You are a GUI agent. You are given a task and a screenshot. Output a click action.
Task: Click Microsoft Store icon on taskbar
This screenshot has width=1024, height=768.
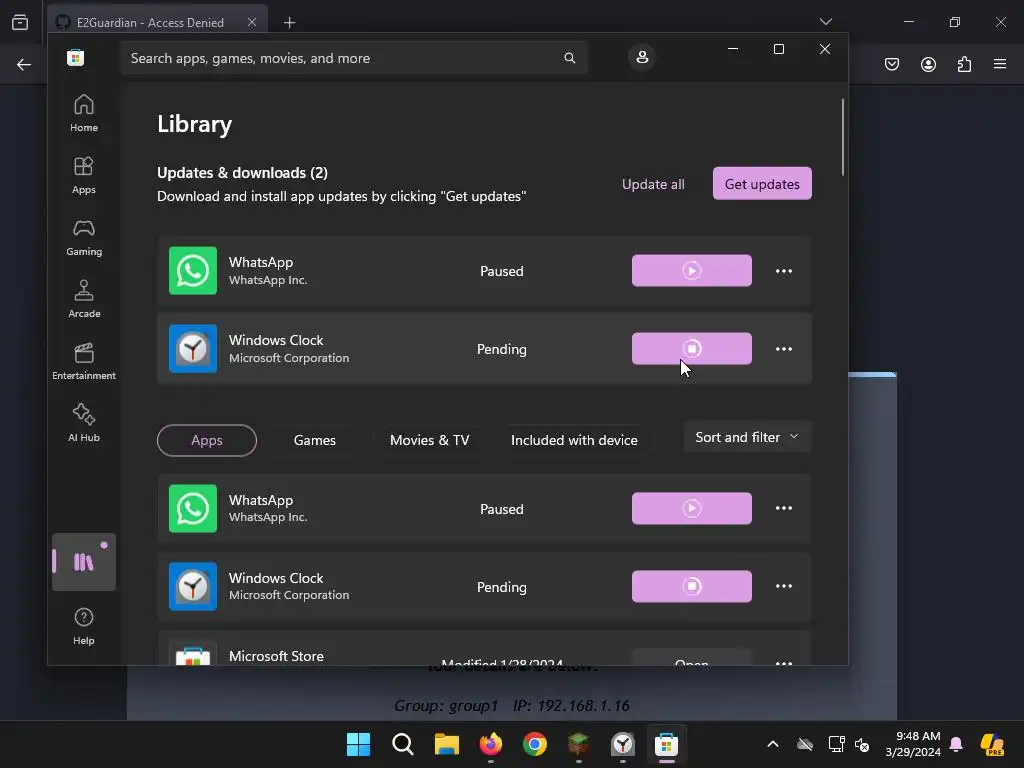(667, 744)
